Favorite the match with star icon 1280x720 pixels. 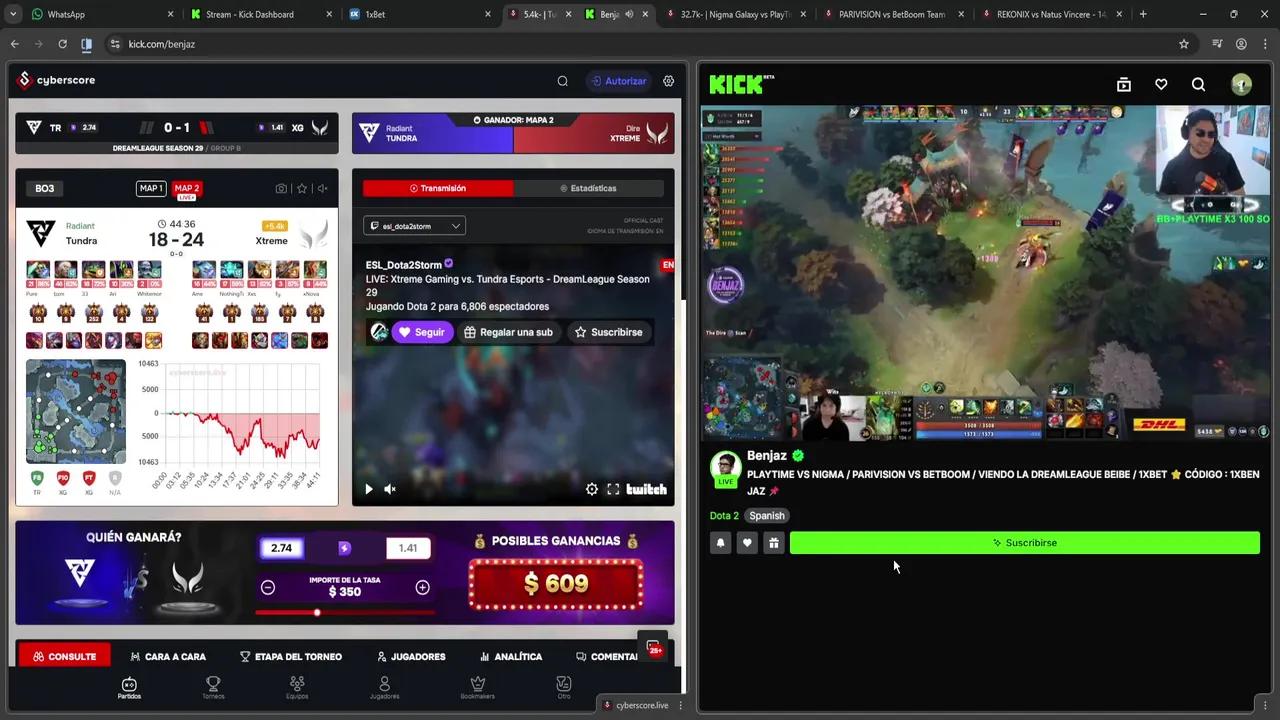tap(302, 188)
